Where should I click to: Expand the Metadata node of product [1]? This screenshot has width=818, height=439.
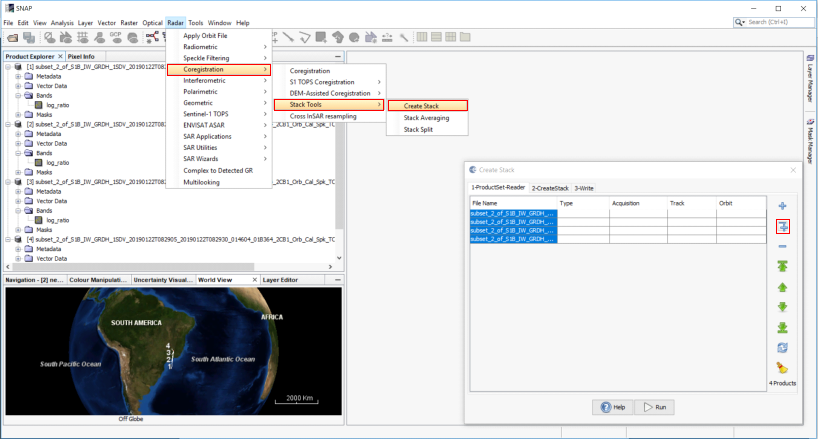click(18, 76)
